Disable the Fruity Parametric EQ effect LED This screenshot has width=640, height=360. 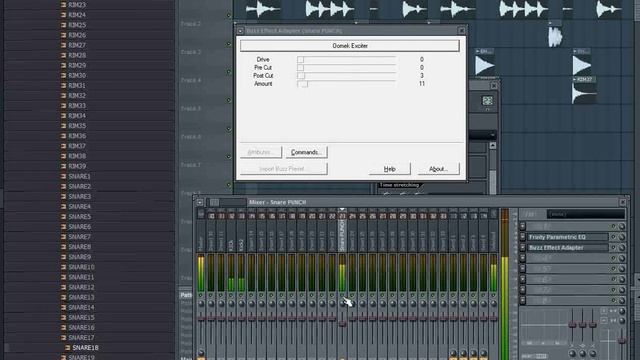[x=613, y=237]
